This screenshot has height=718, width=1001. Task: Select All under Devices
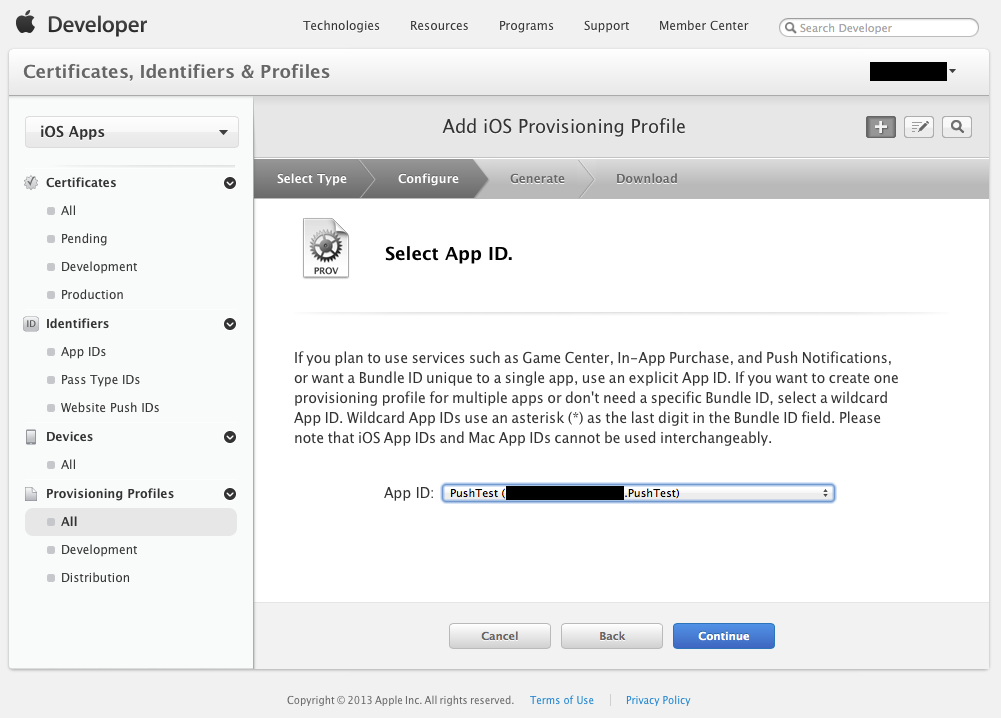[68, 465]
